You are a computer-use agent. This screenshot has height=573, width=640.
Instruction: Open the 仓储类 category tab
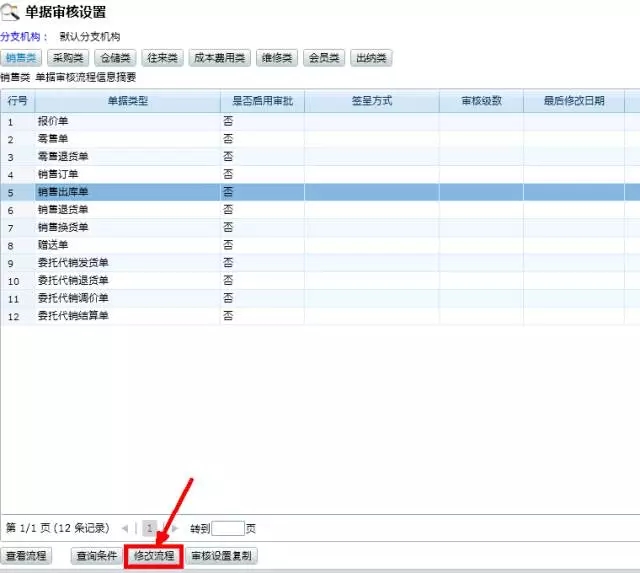114,58
